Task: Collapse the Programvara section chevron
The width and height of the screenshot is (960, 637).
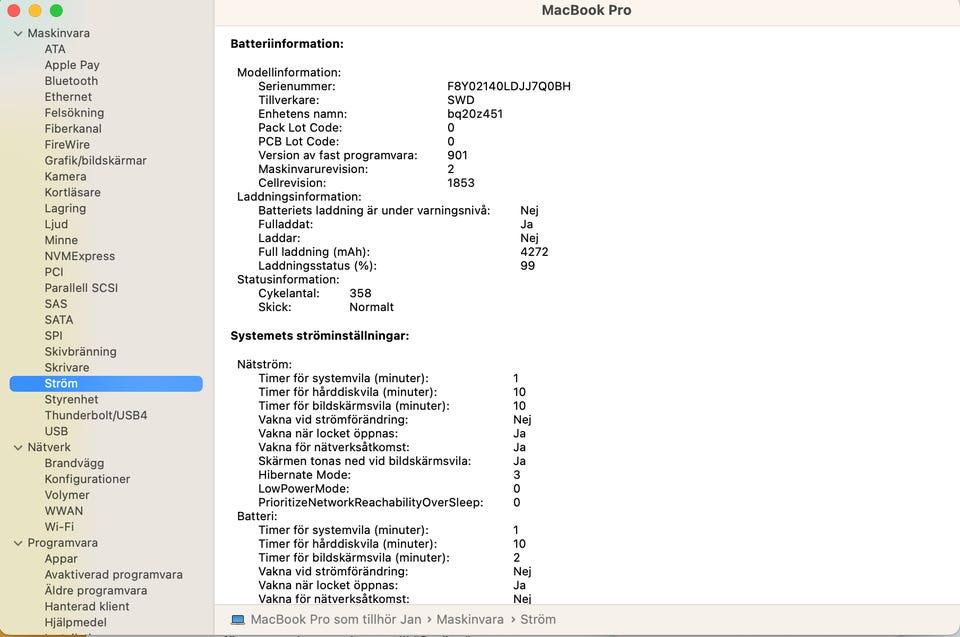Action: 18,543
